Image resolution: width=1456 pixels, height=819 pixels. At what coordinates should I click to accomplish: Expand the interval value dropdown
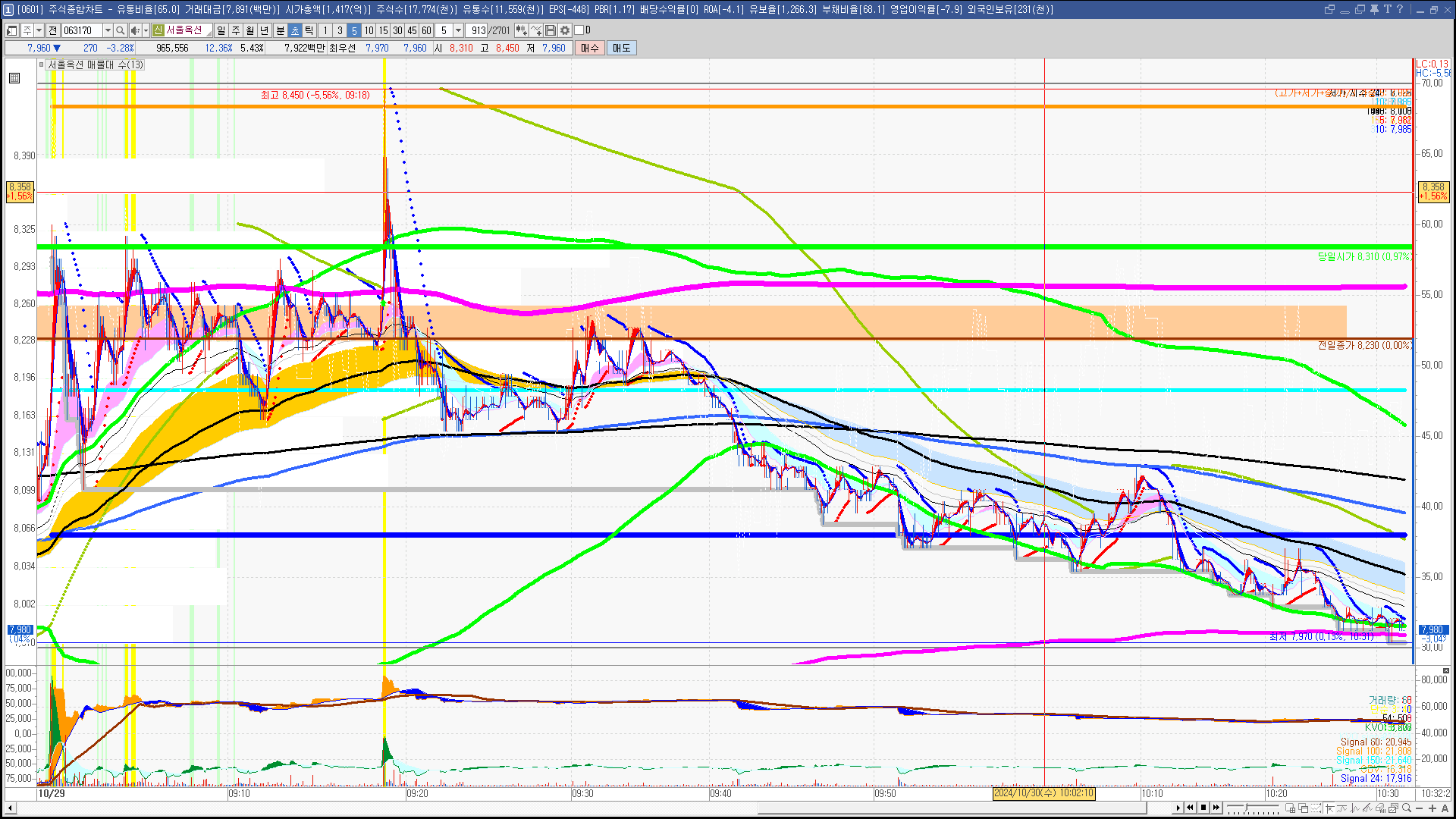458,30
